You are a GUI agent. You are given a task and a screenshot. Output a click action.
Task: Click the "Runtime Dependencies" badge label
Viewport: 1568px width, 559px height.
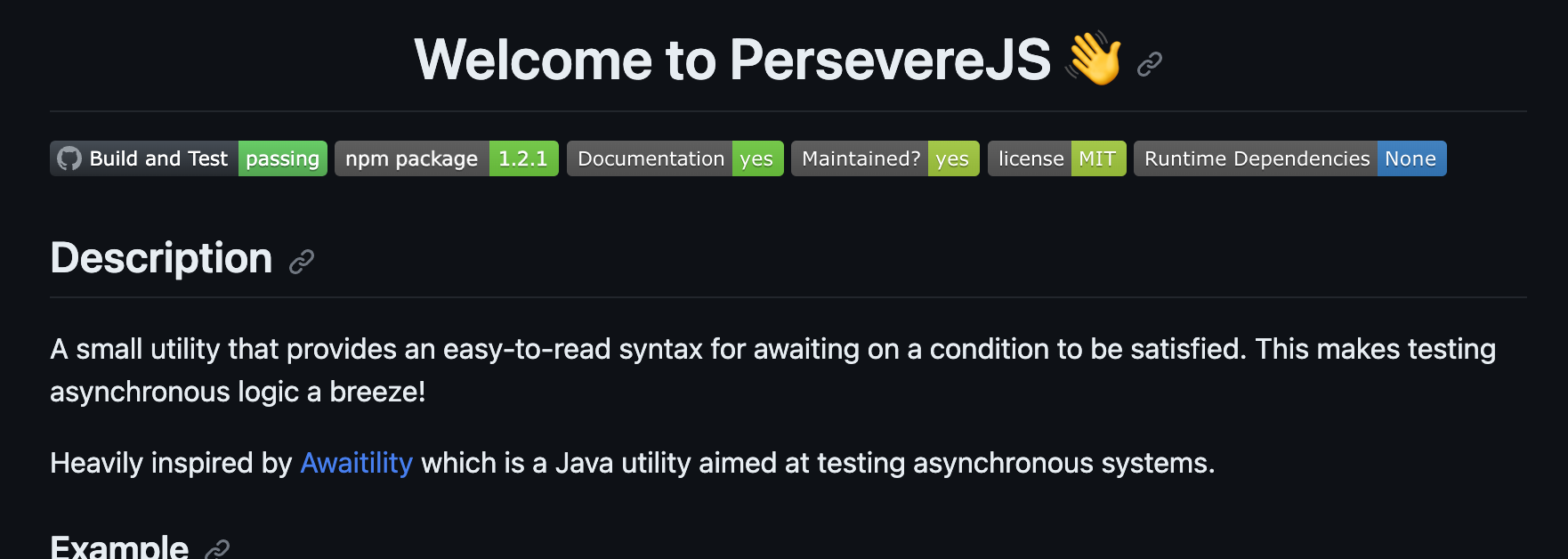pyautogui.click(x=1257, y=158)
